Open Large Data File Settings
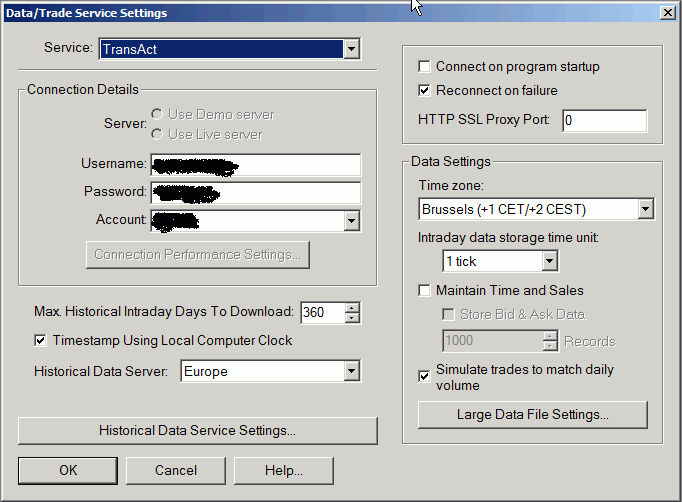Screen dimensions: 682x502 [x=533, y=415]
